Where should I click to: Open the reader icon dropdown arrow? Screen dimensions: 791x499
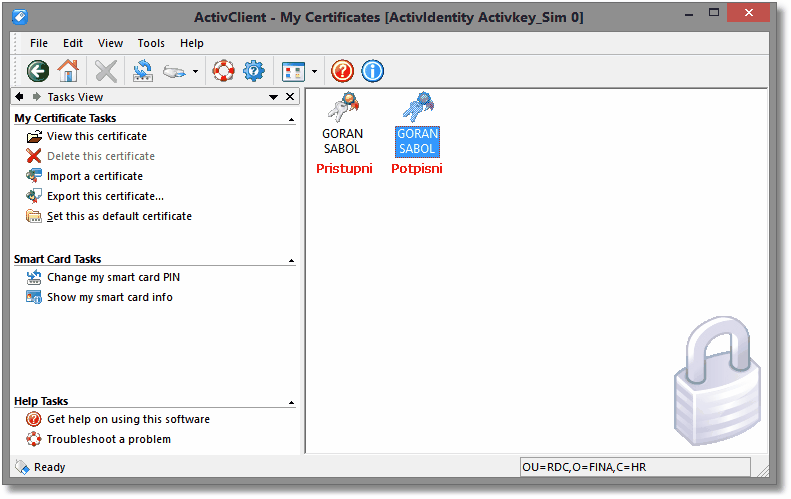click(196, 72)
